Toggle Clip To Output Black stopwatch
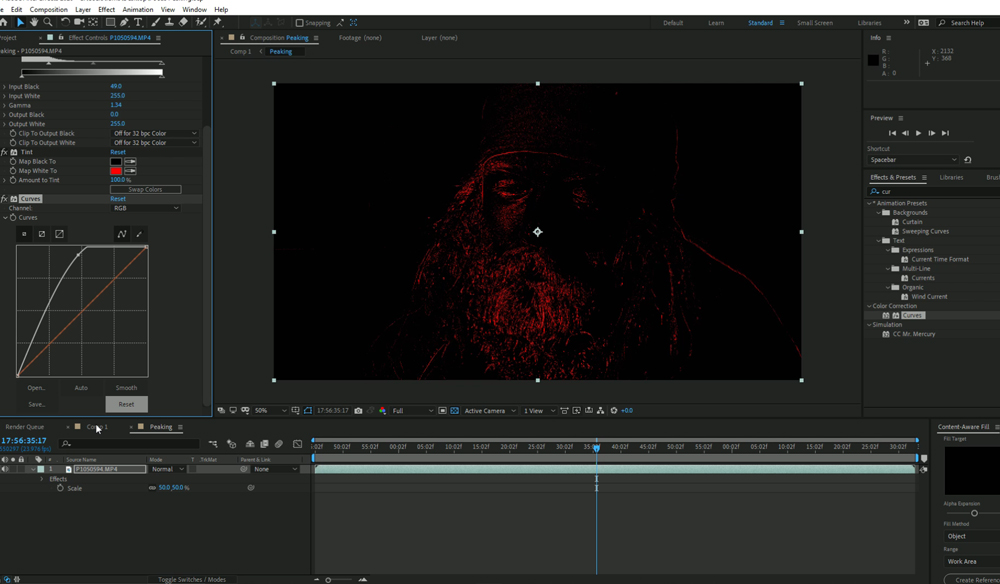Viewport: 1000px width, 584px height. (13, 133)
